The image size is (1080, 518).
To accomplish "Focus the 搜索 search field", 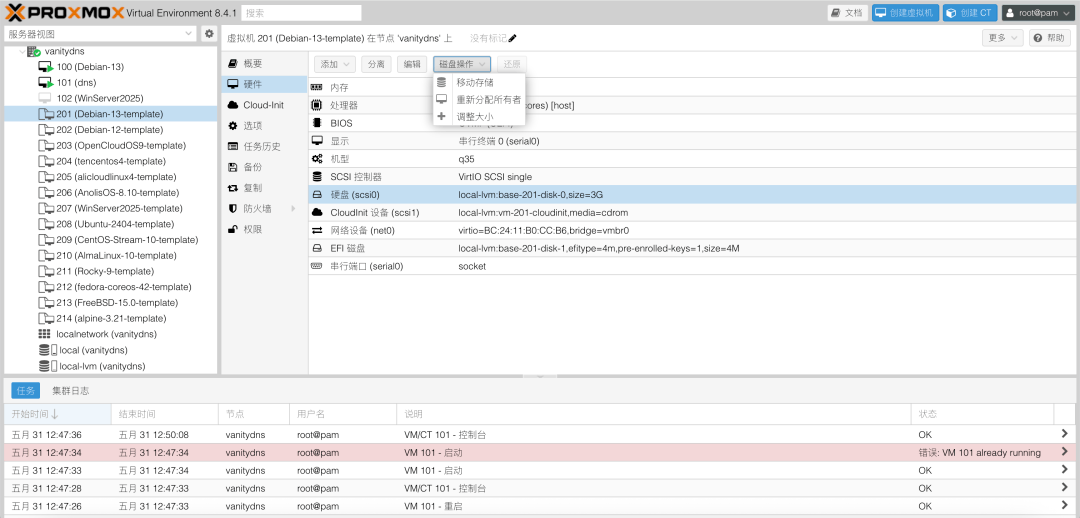I will click(301, 12).
